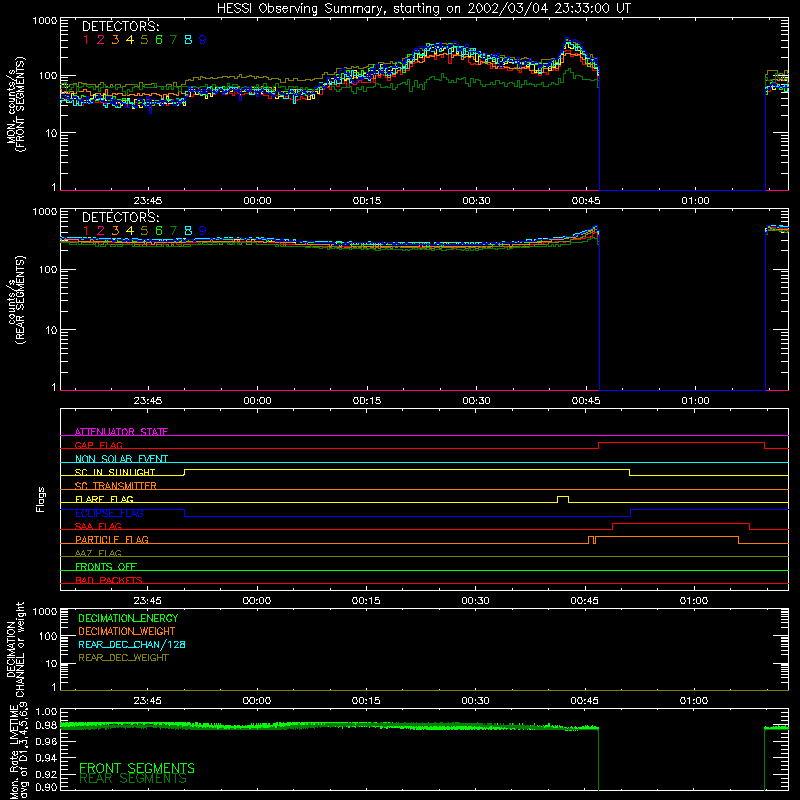Click the 00:30 tick label under front segments plot

pyautogui.click(x=476, y=201)
